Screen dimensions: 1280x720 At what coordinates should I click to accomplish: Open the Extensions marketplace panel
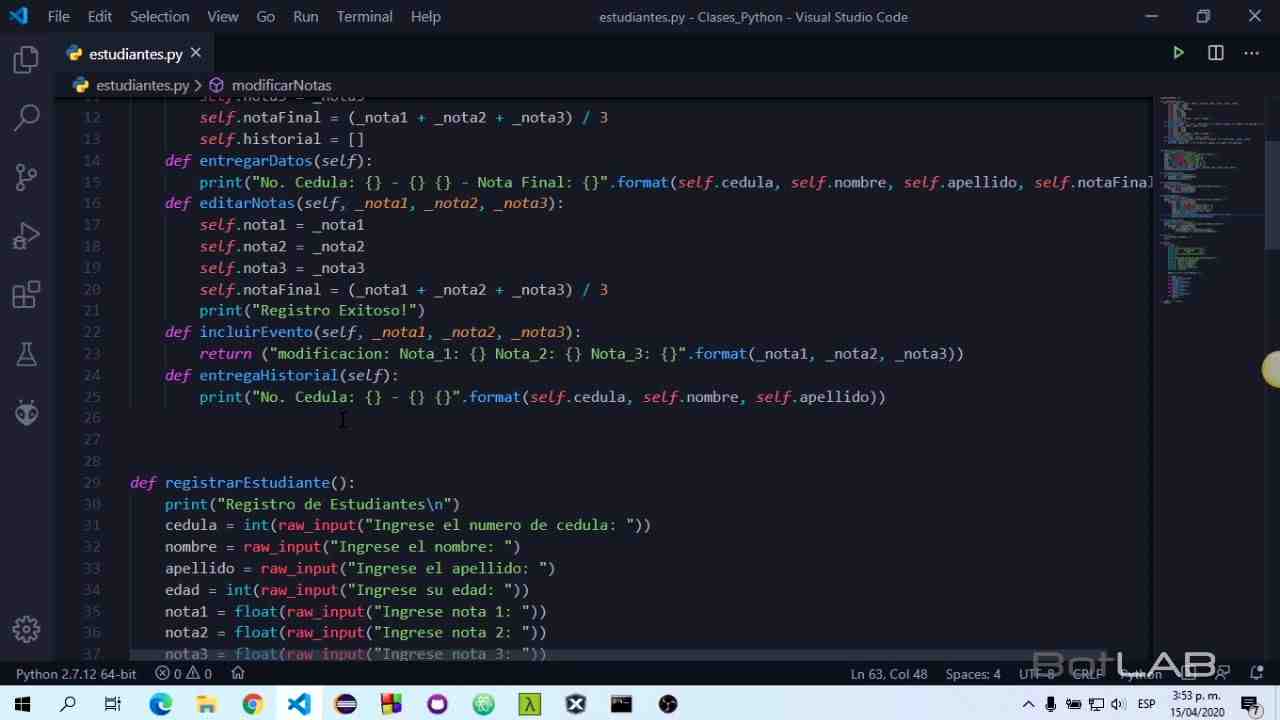coord(27,295)
